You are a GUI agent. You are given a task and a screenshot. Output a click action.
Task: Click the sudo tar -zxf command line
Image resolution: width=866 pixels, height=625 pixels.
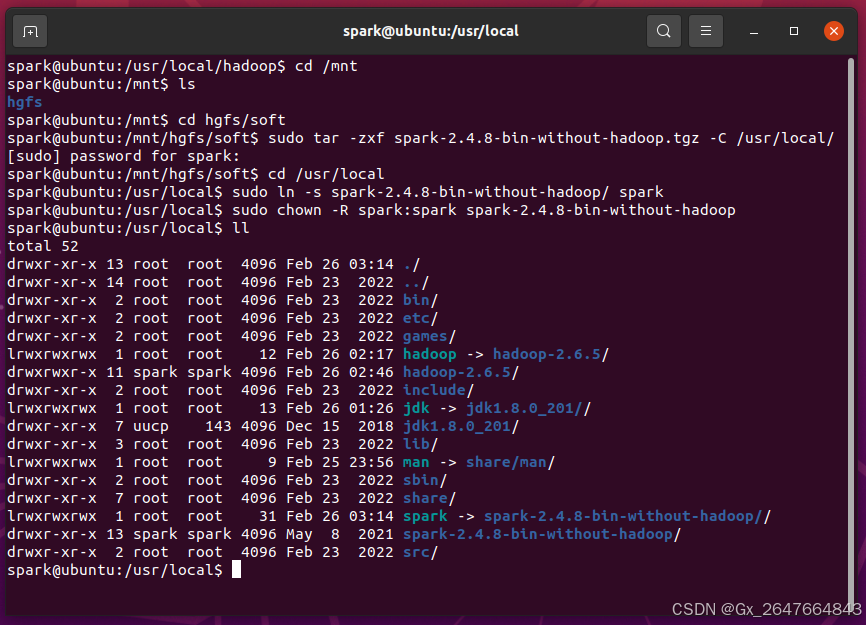point(420,138)
